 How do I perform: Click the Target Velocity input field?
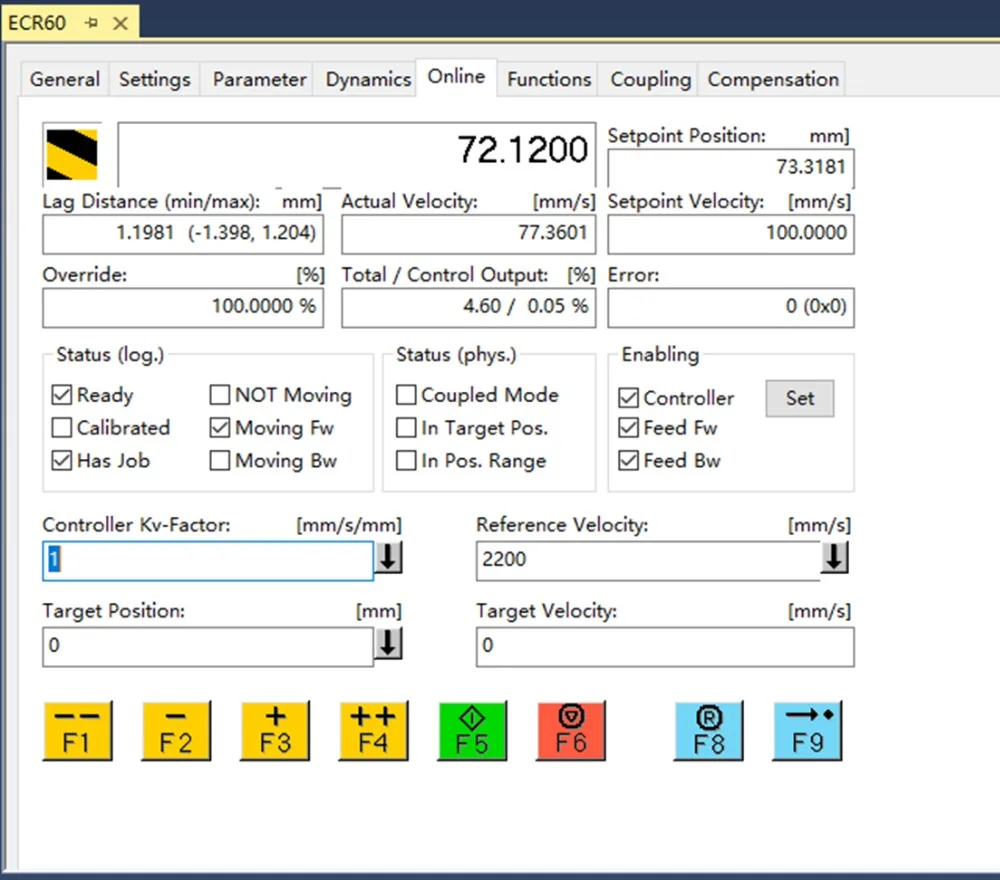pos(665,647)
